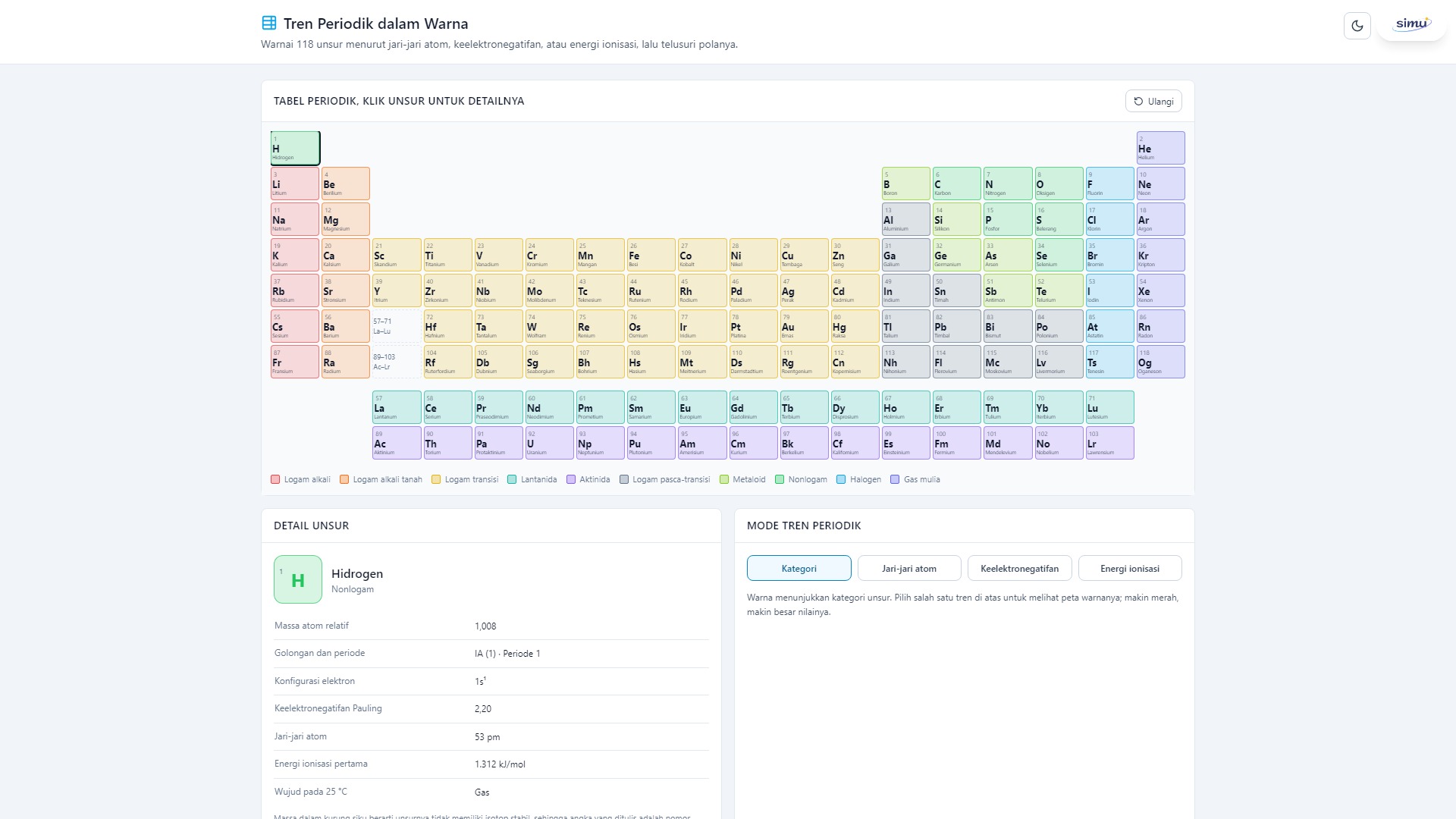1456x819 pixels.
Task: Switch to Energi ionisasi mode
Action: click(1130, 568)
